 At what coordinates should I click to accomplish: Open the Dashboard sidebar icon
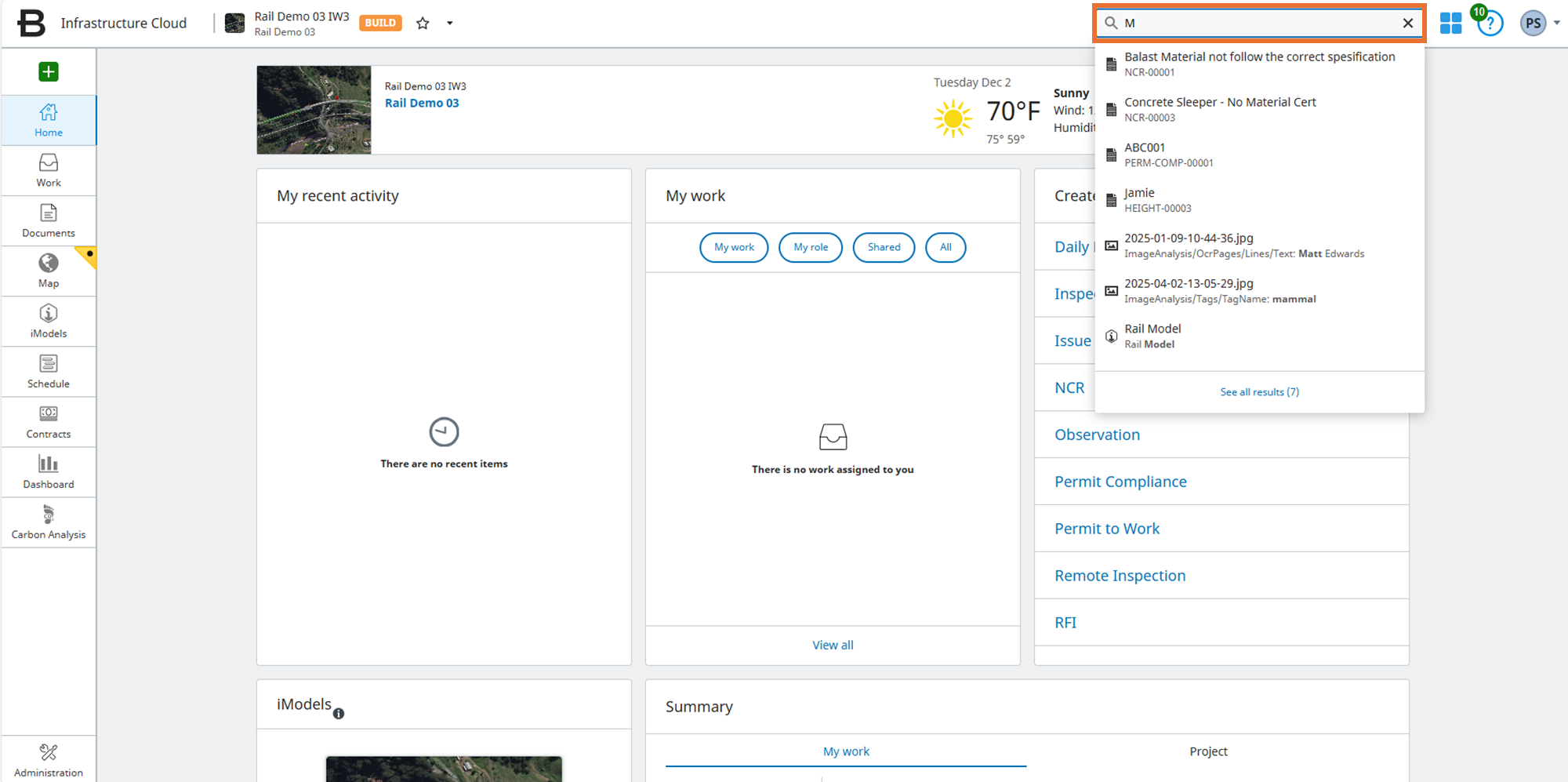pos(48,471)
